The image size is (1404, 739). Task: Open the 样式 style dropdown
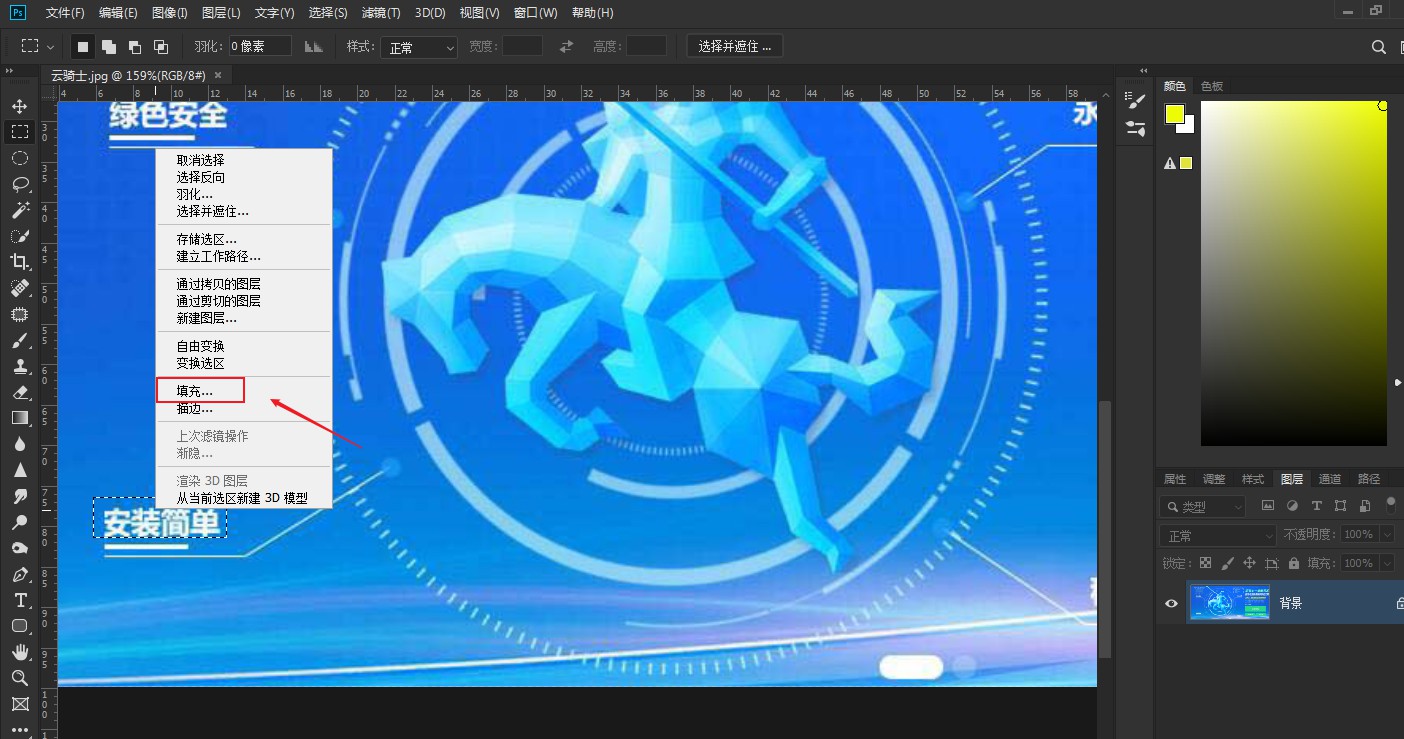[x=419, y=47]
